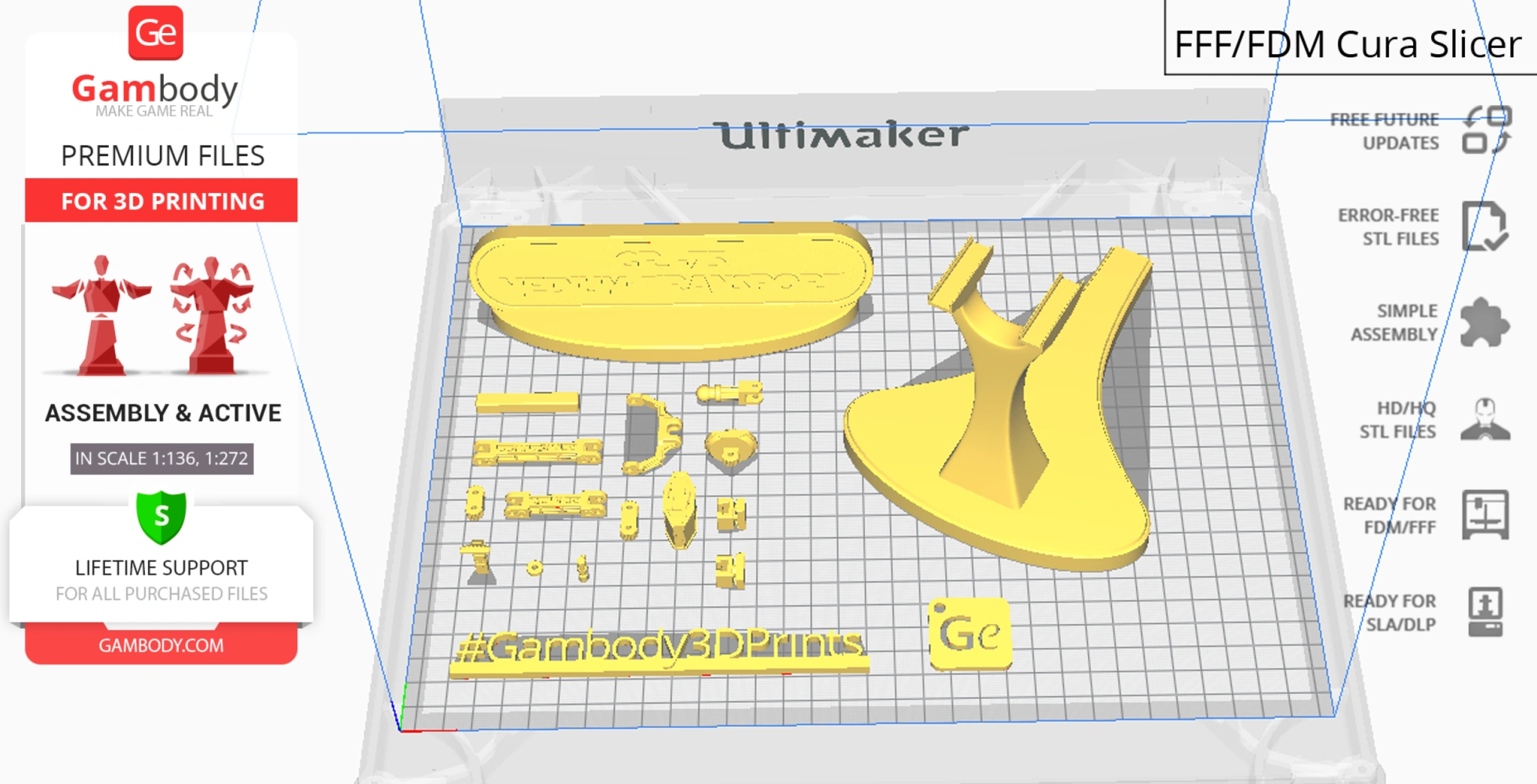Expand the scale 1:136, 1:272 badge
The width and height of the screenshot is (1537, 784).
click(161, 459)
